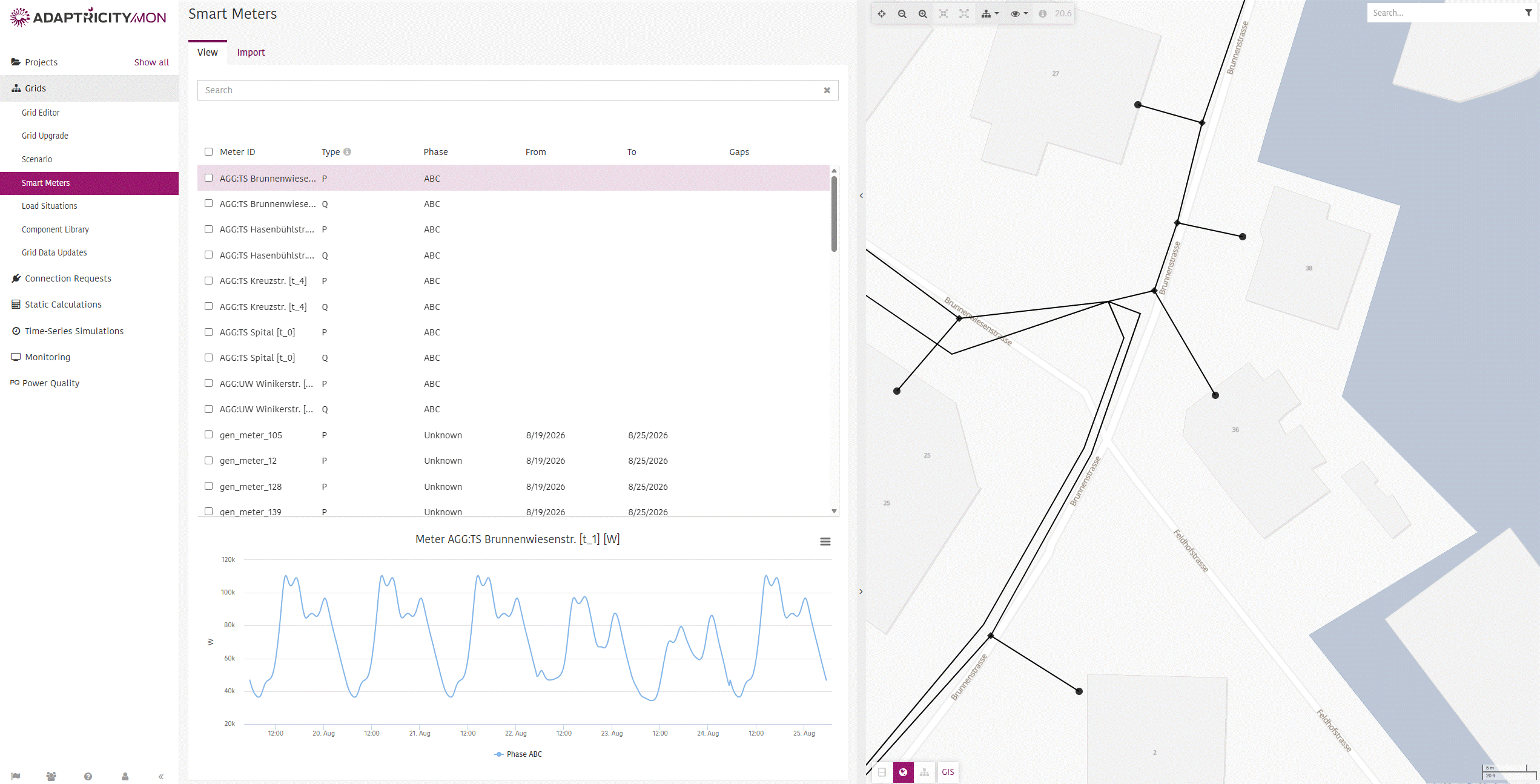Viewport: 1540px width, 784px height.
Task: Click the center map crosshair icon
Action: click(x=882, y=13)
